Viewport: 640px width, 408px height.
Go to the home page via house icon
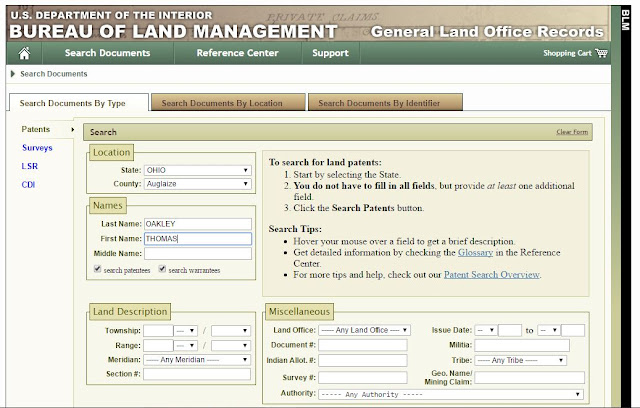[24, 53]
